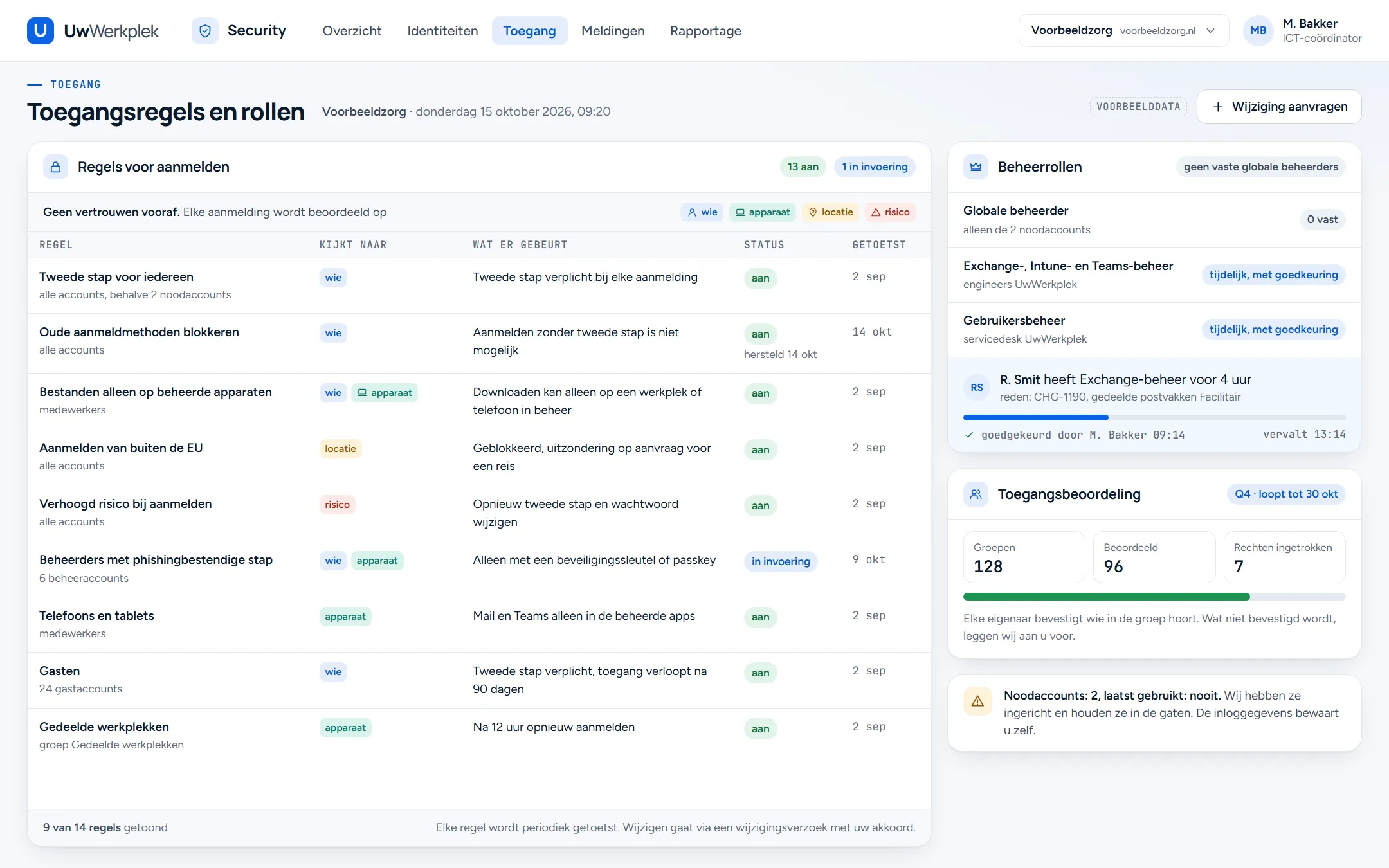Click the Beoordeeld 96 stat tile

[1154, 557]
